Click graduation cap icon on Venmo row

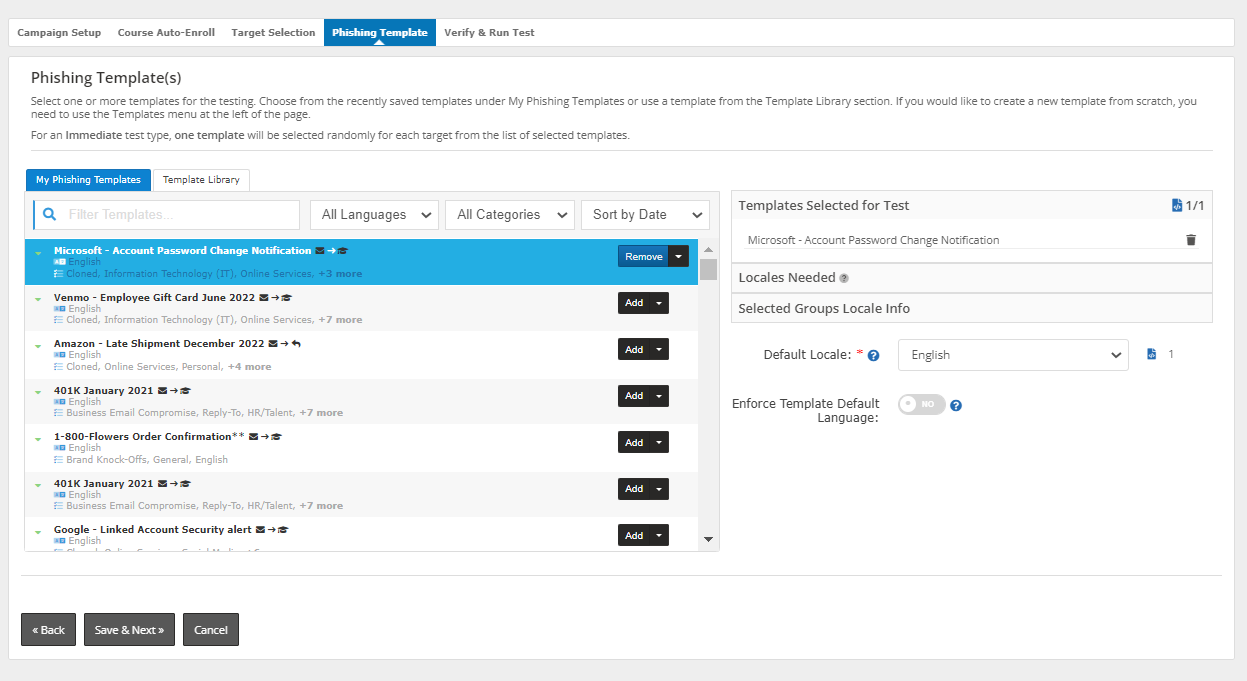[x=287, y=297]
